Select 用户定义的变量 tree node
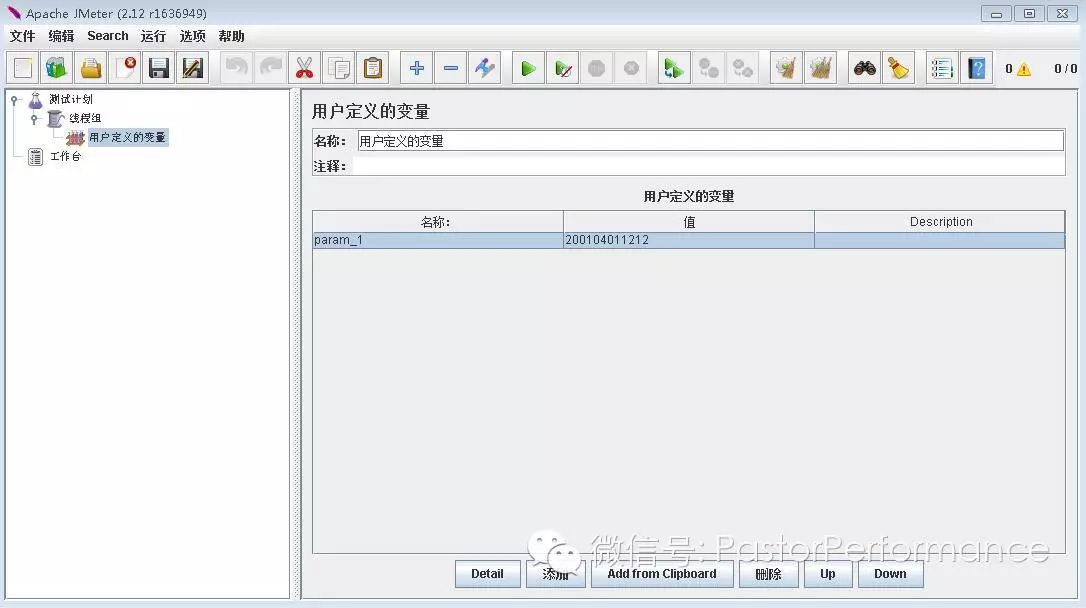 127,137
